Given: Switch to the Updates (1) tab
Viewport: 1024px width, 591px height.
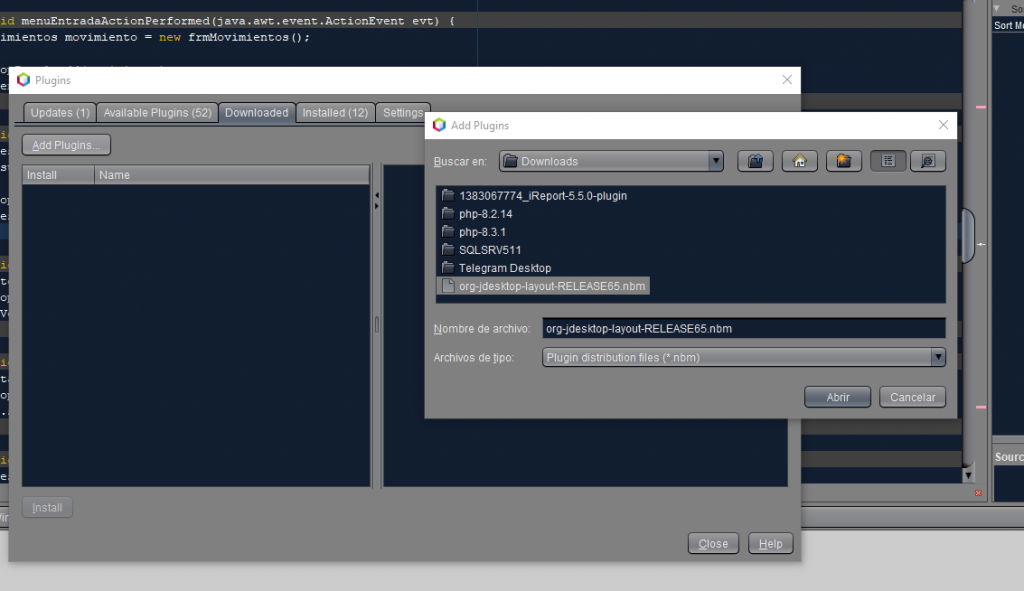Looking at the screenshot, I should click(x=59, y=113).
